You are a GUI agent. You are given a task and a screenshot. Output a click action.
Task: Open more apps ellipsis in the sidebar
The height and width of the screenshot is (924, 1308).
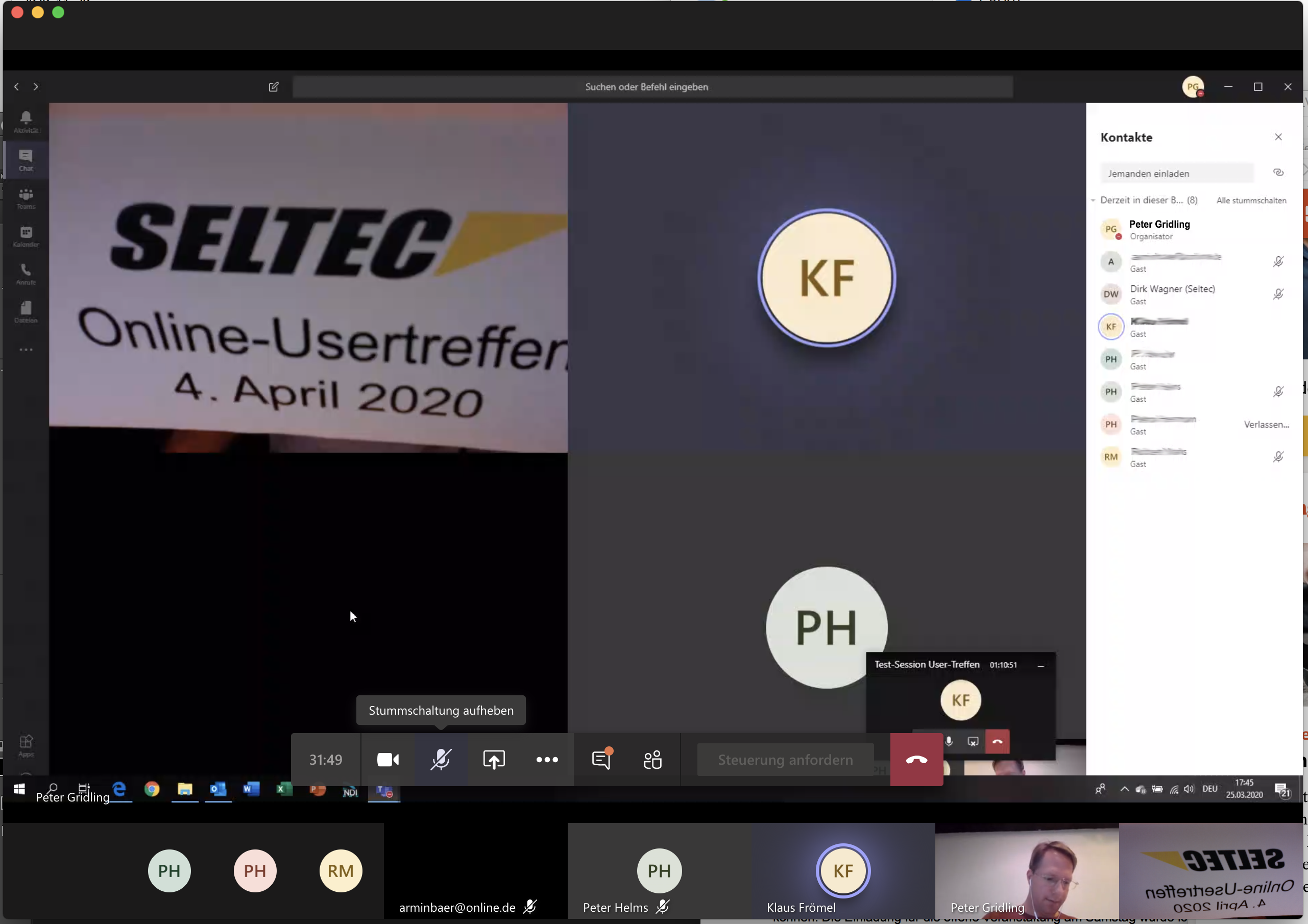click(x=26, y=349)
